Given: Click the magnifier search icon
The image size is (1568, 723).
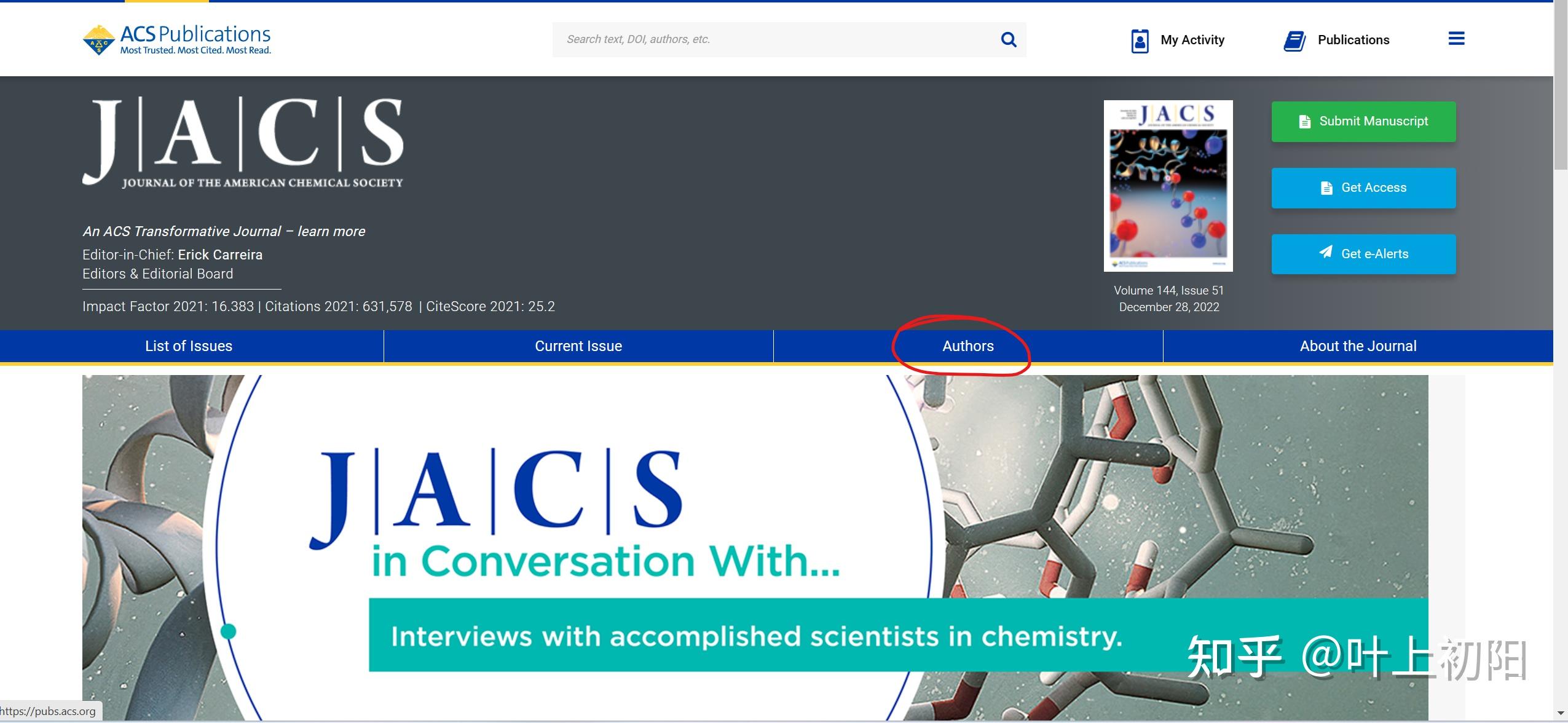Looking at the screenshot, I should click(x=1008, y=40).
